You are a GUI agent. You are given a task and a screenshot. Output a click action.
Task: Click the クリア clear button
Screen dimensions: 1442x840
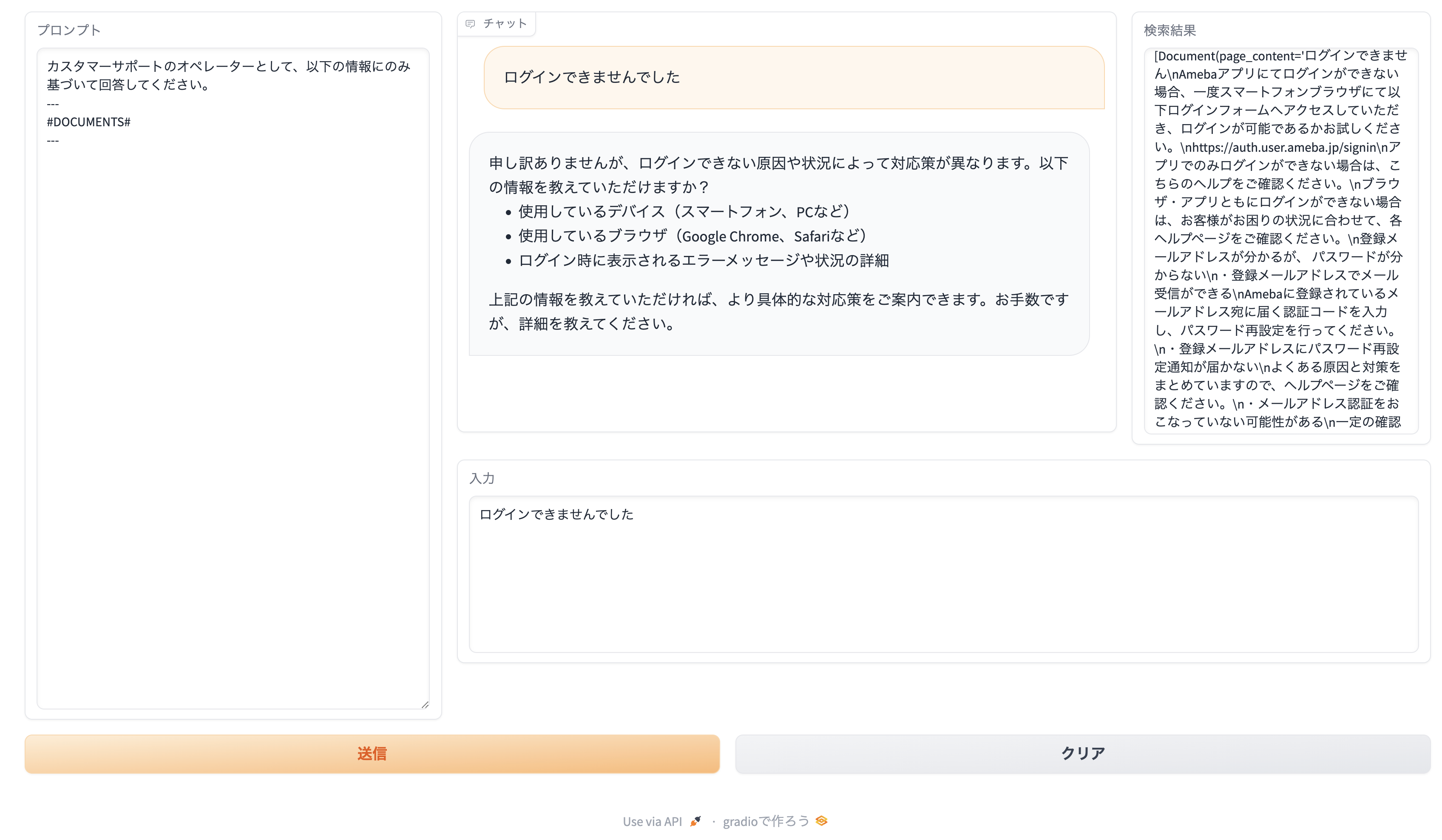click(1083, 754)
